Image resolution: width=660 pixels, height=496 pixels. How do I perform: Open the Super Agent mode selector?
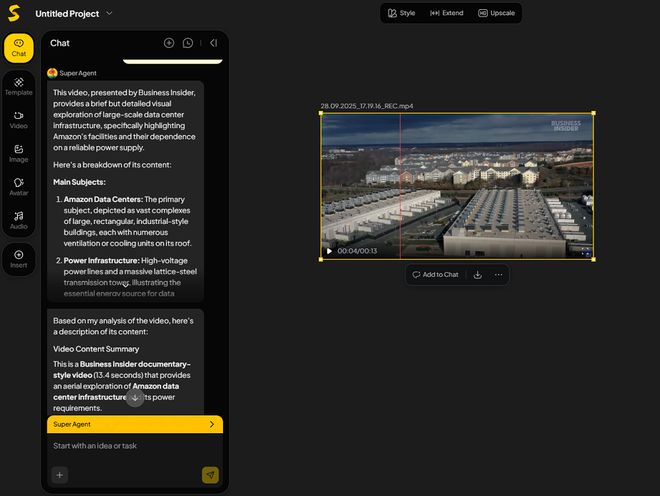click(134, 424)
